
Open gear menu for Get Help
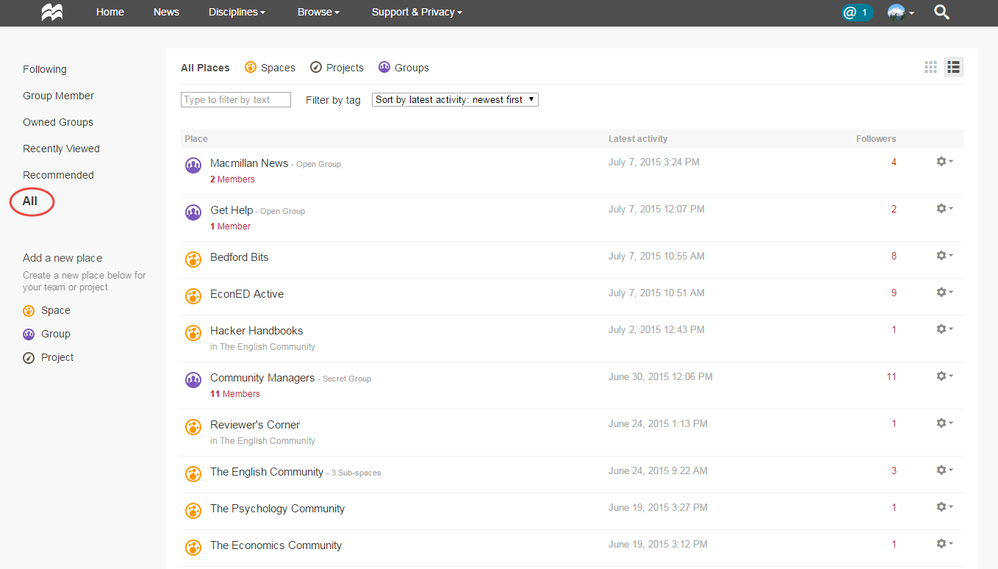(945, 208)
